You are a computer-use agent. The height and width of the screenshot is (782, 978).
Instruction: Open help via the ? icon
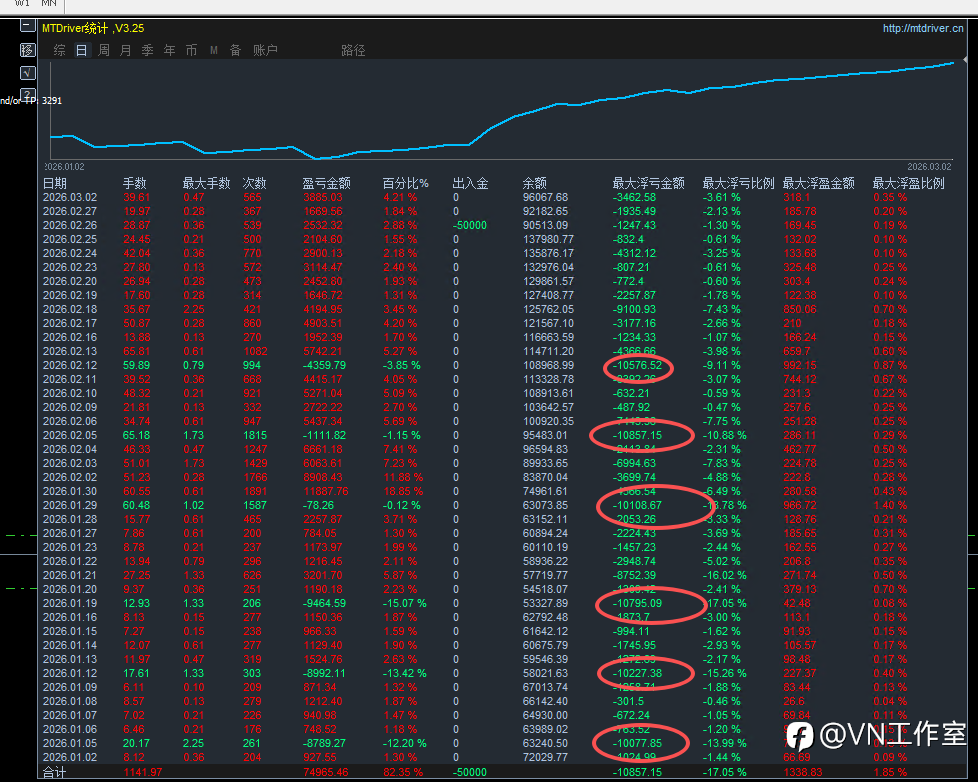click(x=27, y=94)
